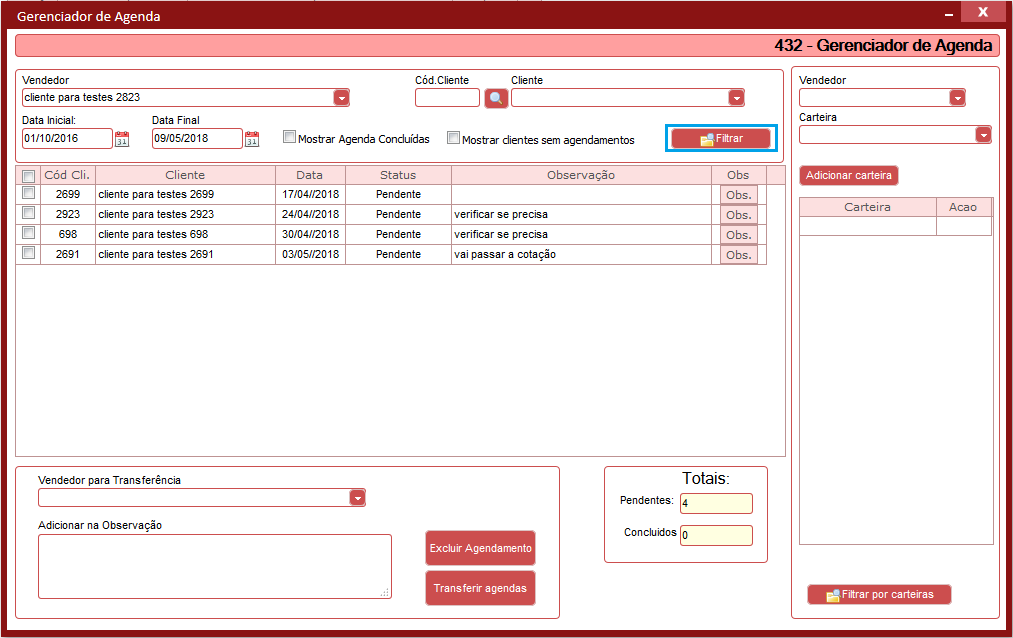Click the date cell 30/04//2018
Screen dimensions: 1013x638
(x=310, y=234)
